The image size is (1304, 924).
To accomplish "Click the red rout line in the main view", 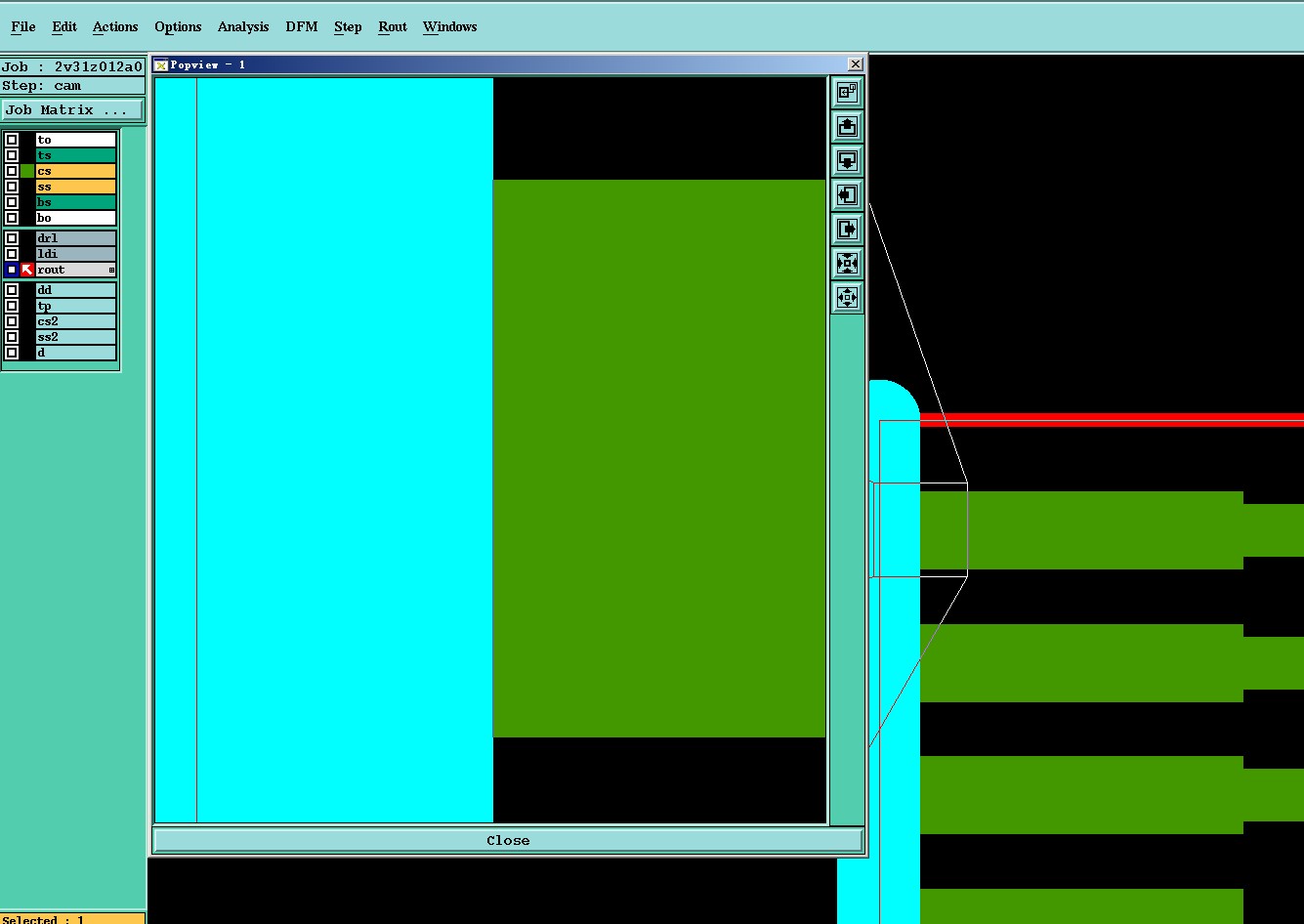I will pyautogui.click(x=1112, y=420).
